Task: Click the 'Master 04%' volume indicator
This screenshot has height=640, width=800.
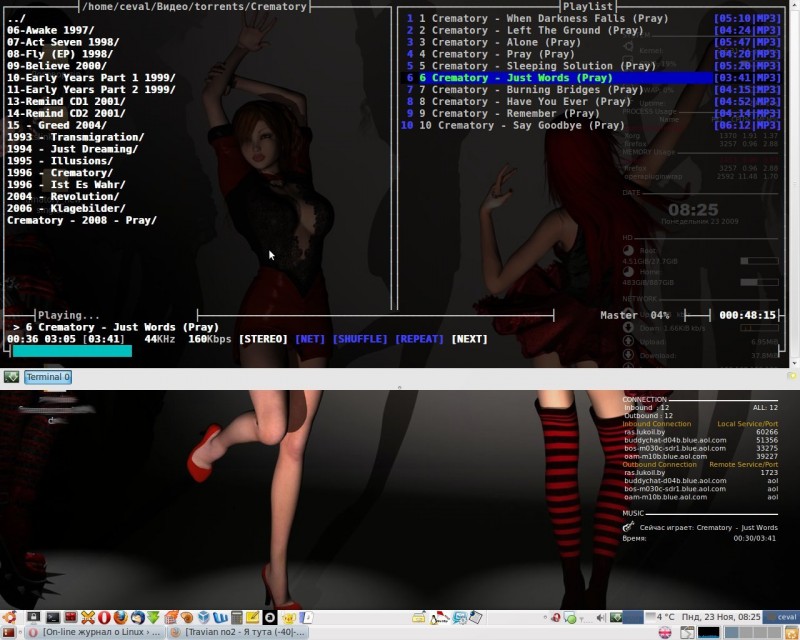Action: click(x=635, y=315)
